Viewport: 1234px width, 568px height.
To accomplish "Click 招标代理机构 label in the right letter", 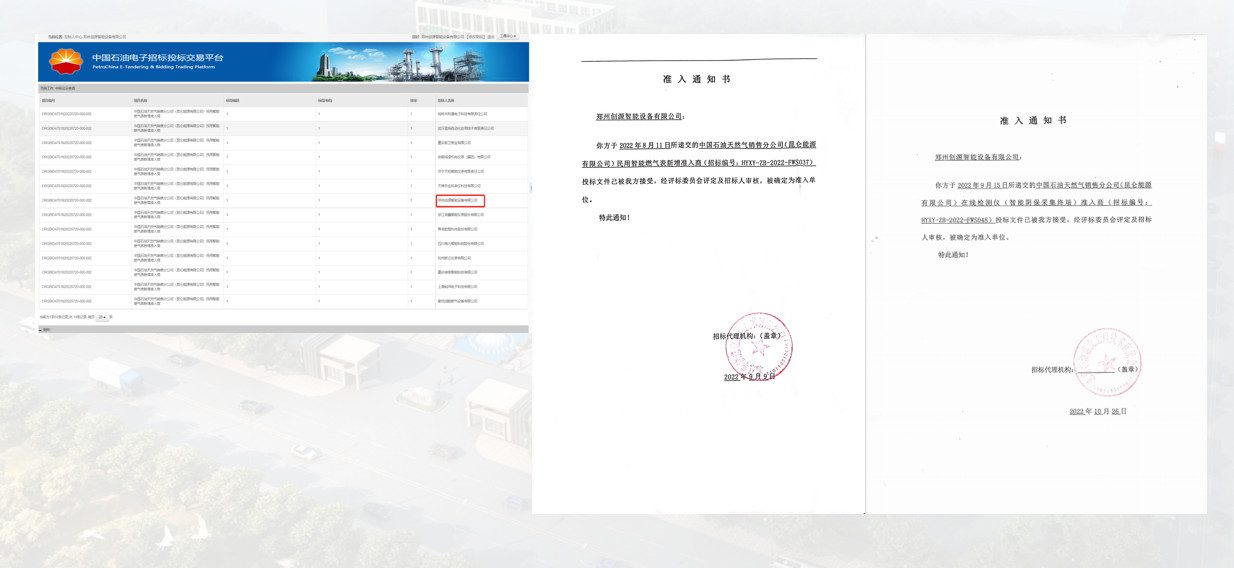I will point(1052,370).
